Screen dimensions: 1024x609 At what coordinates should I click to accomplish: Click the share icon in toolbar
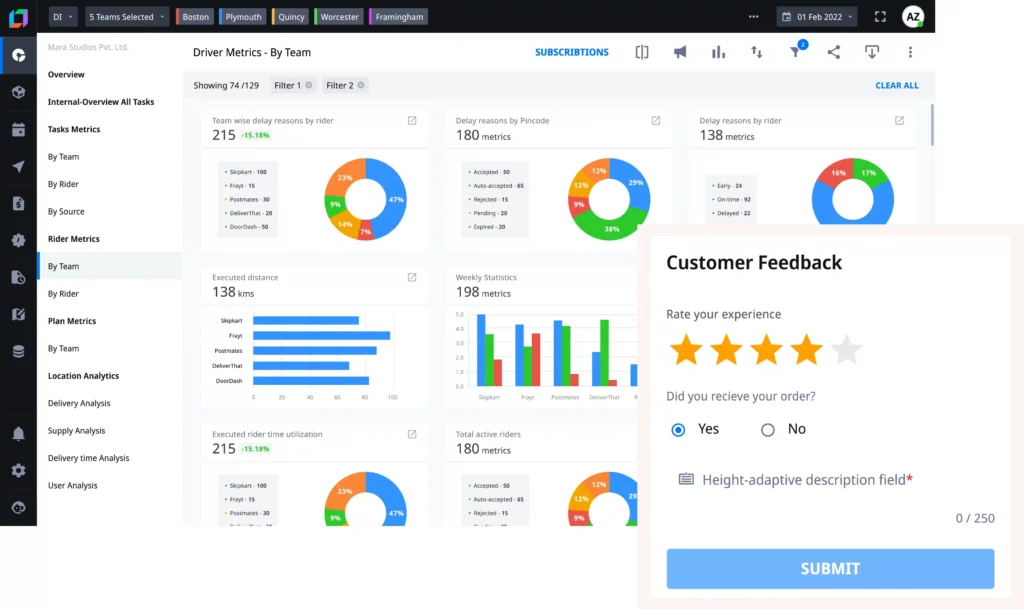834,52
